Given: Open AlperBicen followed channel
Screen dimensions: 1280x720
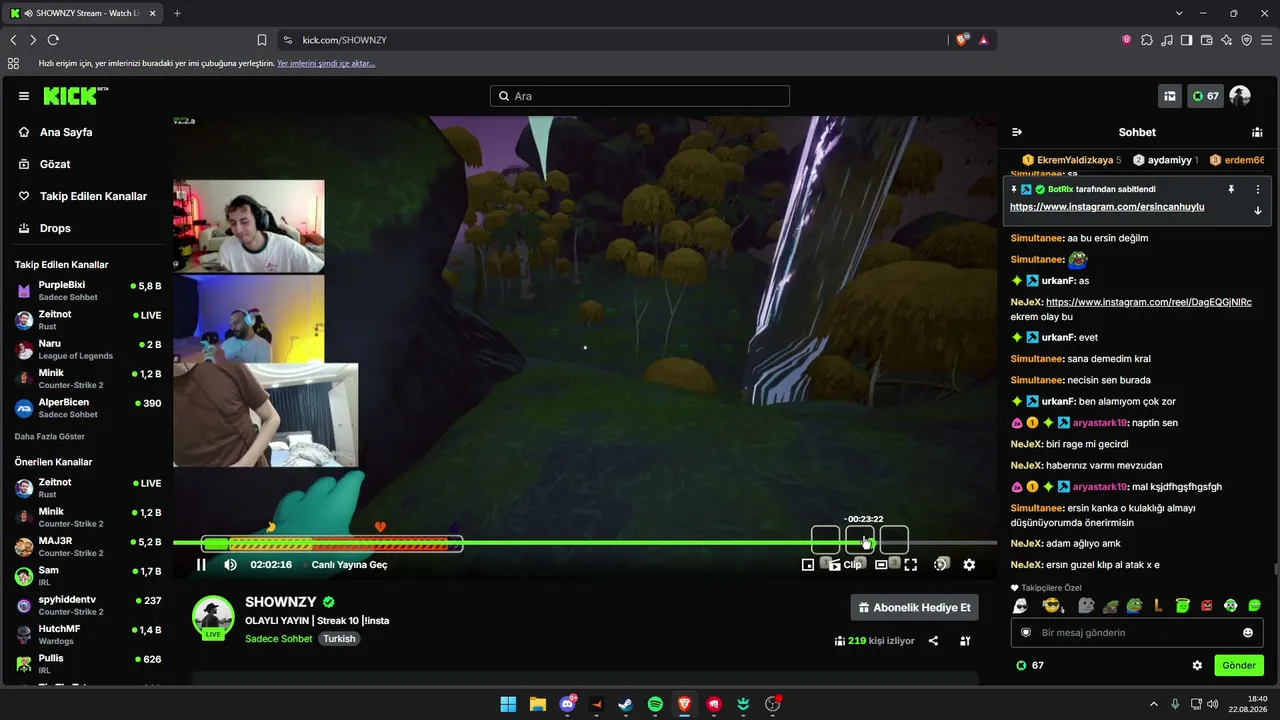Looking at the screenshot, I should pos(88,408).
